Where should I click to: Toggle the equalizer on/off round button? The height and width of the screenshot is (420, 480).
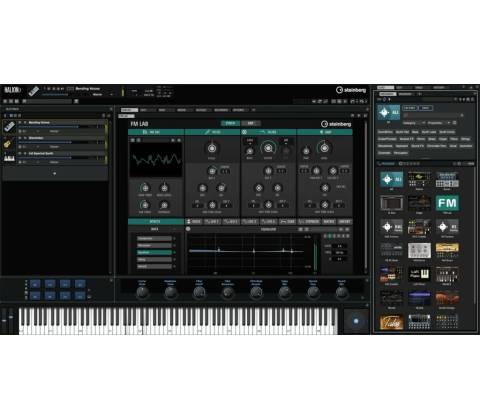point(188,229)
